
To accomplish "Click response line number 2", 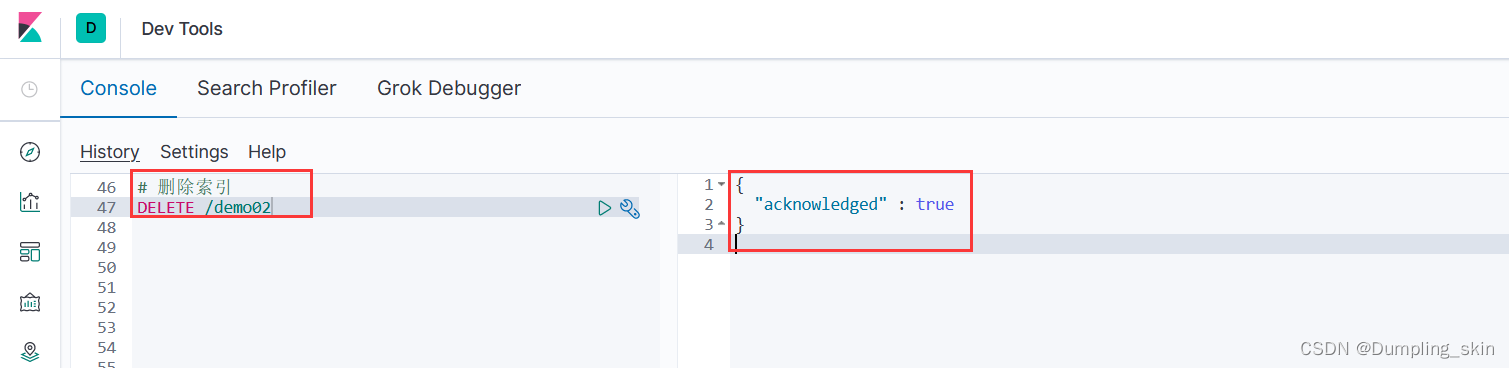I will (709, 204).
